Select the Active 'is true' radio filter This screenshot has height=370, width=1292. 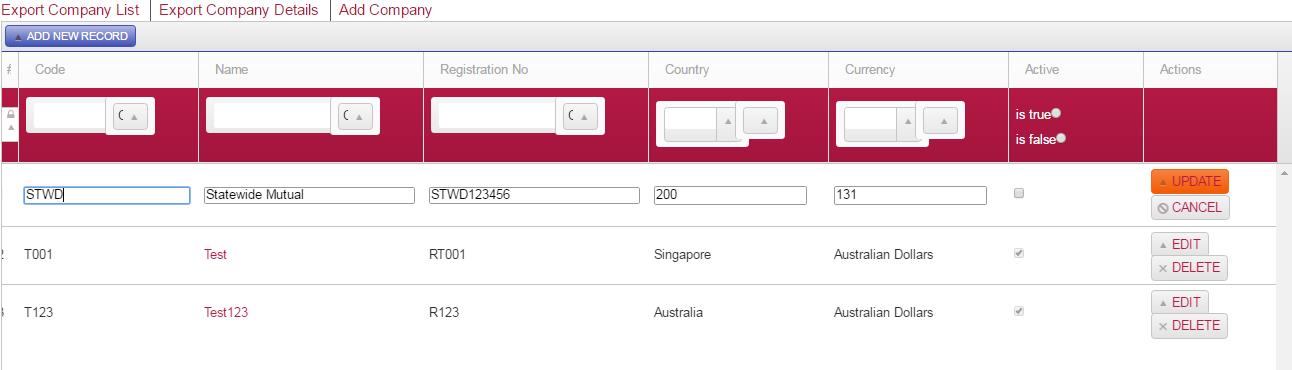[x=1057, y=114]
